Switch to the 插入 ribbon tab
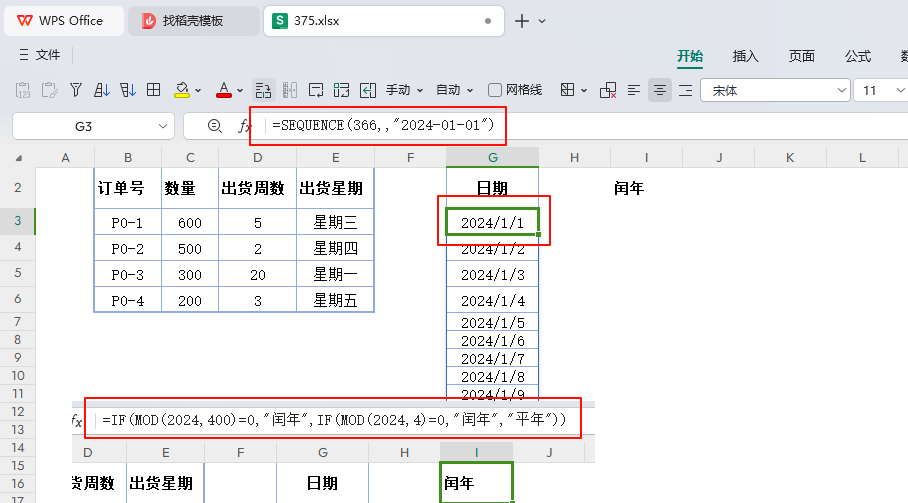The height and width of the screenshot is (503, 908). (745, 56)
